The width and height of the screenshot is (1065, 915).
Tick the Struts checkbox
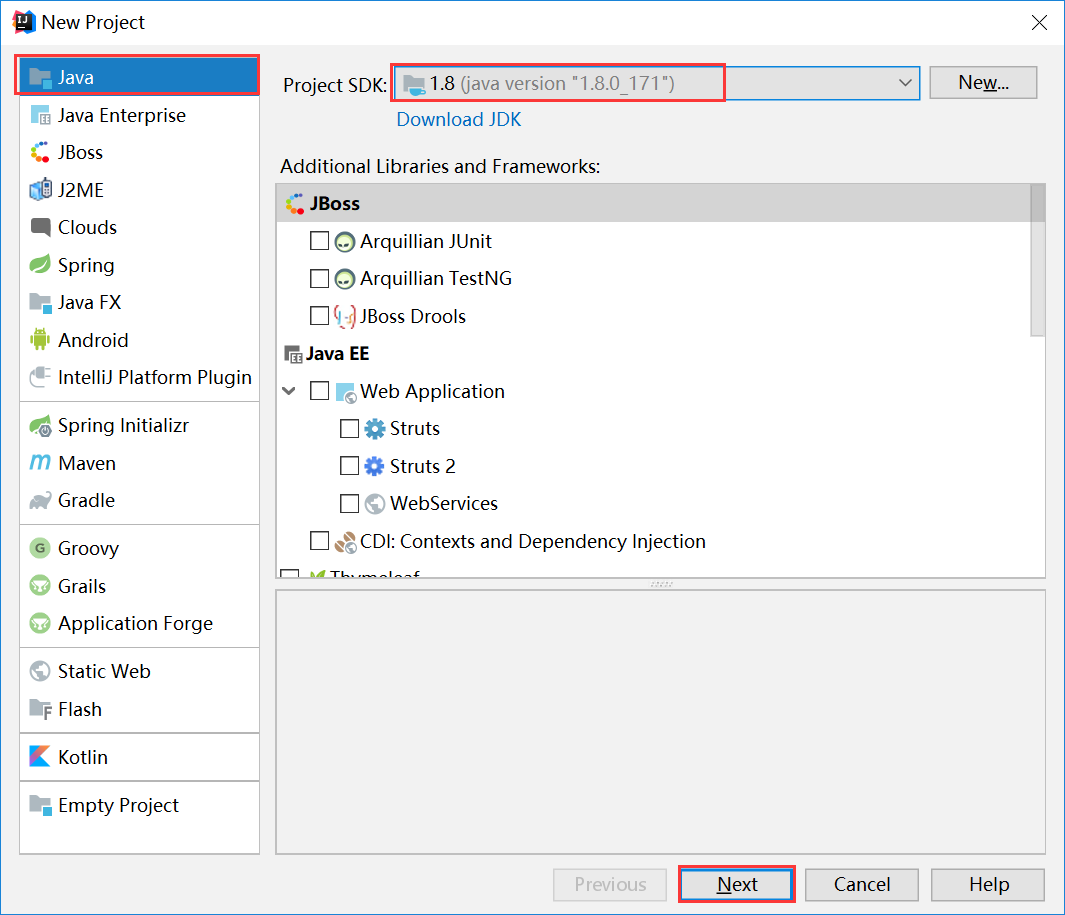tap(349, 429)
